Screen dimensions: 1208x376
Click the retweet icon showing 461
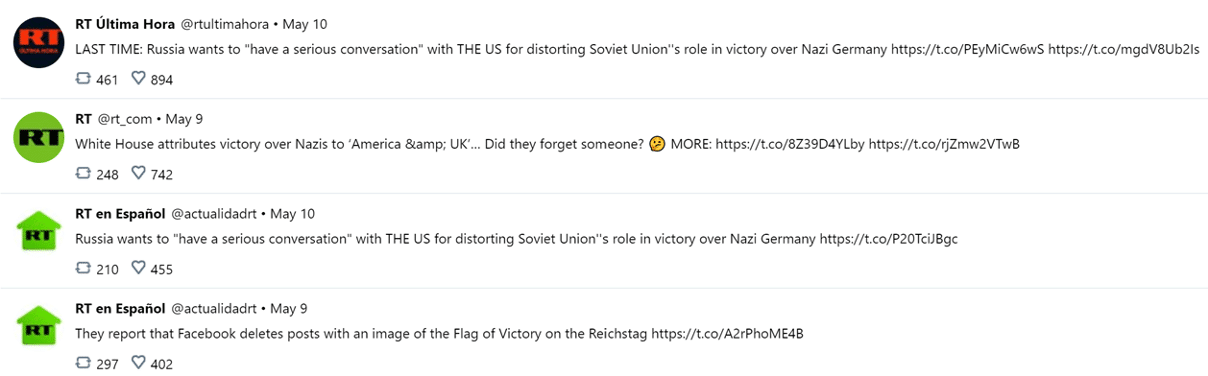84,79
